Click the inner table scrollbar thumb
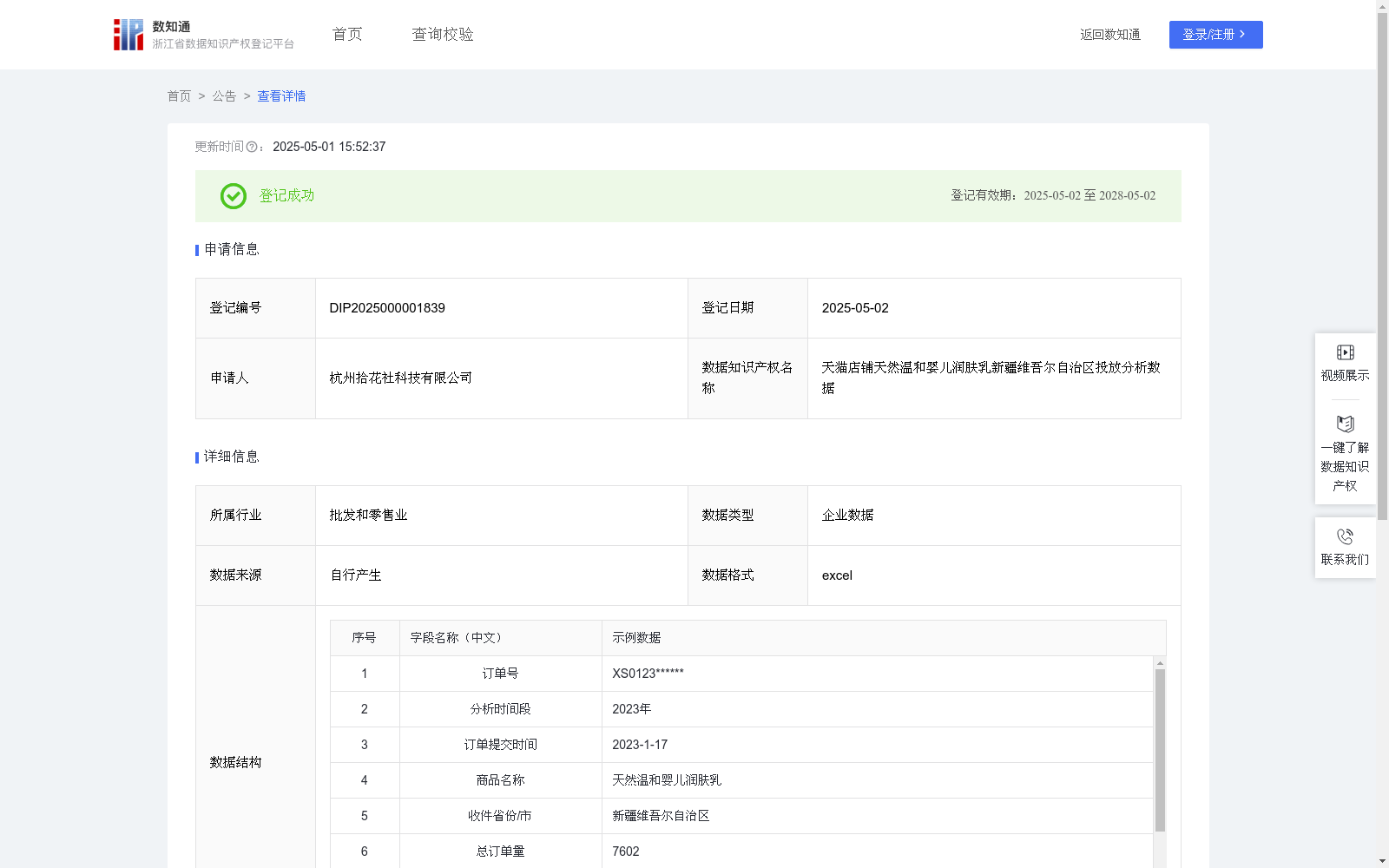The width and height of the screenshot is (1389, 868). 1160,750
